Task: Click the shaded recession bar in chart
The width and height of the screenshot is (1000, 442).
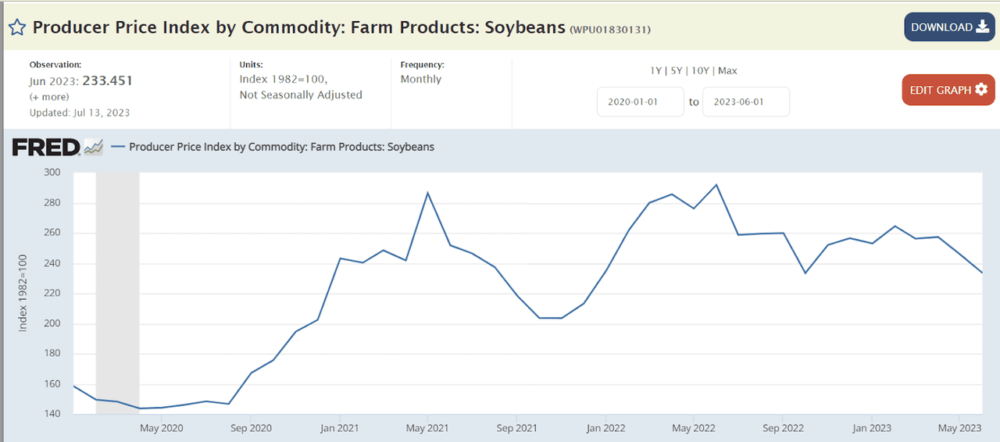Action: pyautogui.click(x=117, y=293)
